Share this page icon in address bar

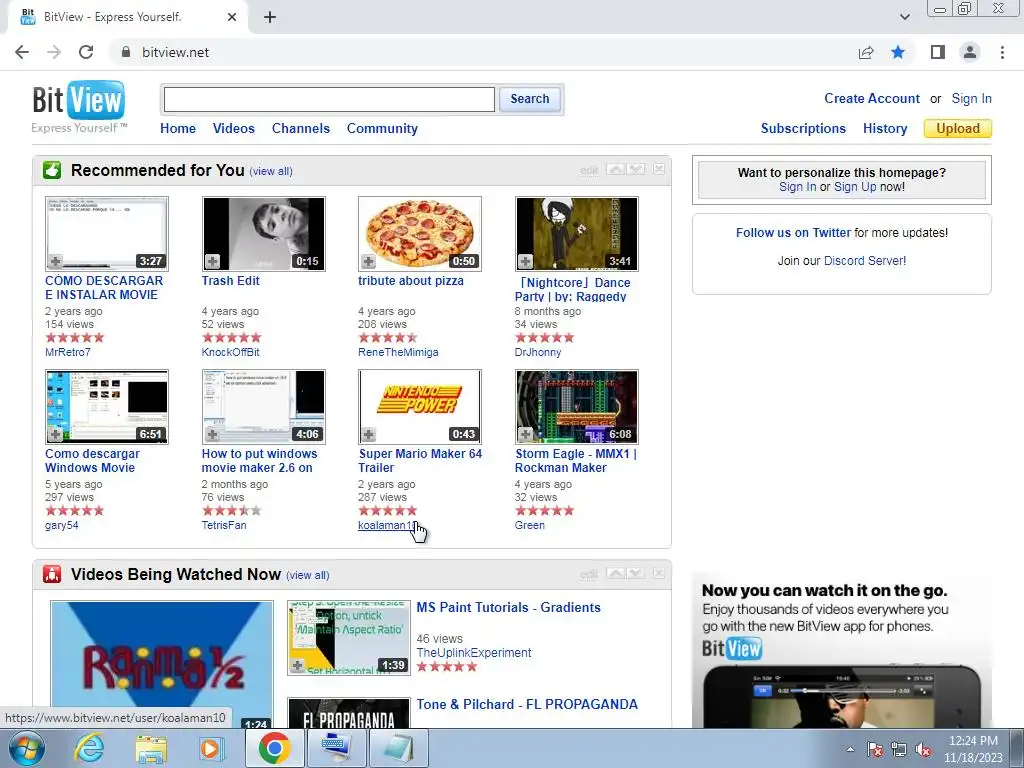[x=866, y=52]
